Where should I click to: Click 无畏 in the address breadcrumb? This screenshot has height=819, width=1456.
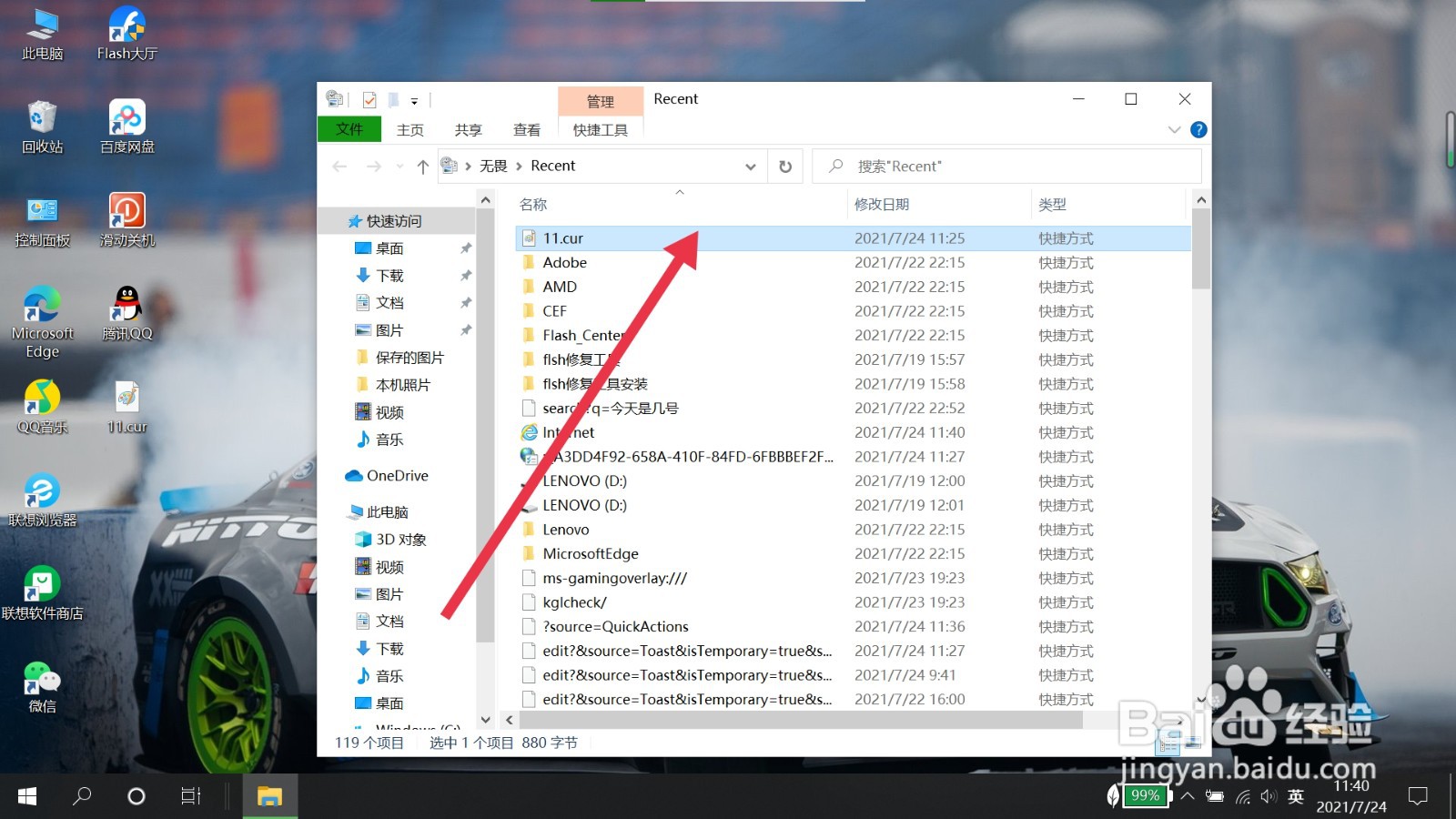[493, 166]
